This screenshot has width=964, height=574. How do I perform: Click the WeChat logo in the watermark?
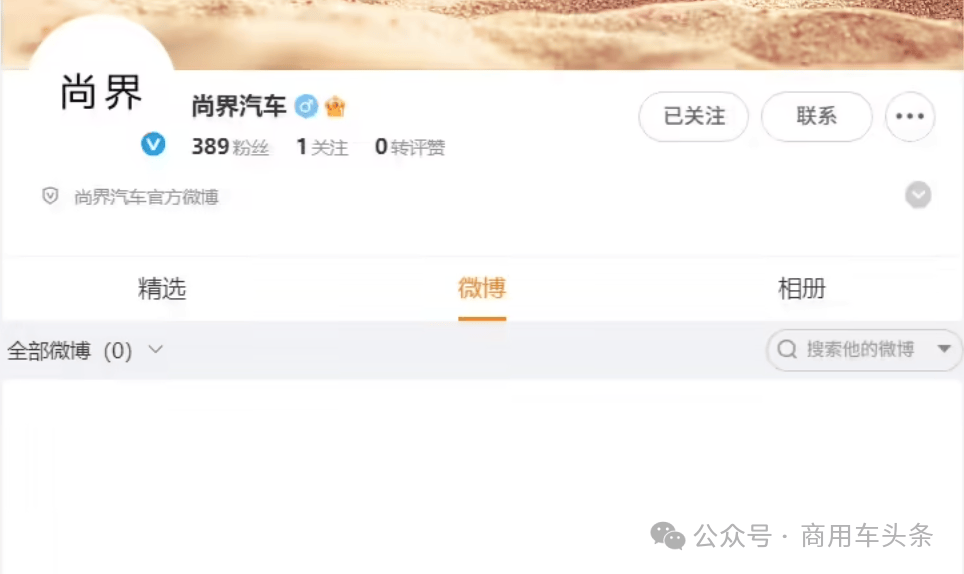pos(668,536)
